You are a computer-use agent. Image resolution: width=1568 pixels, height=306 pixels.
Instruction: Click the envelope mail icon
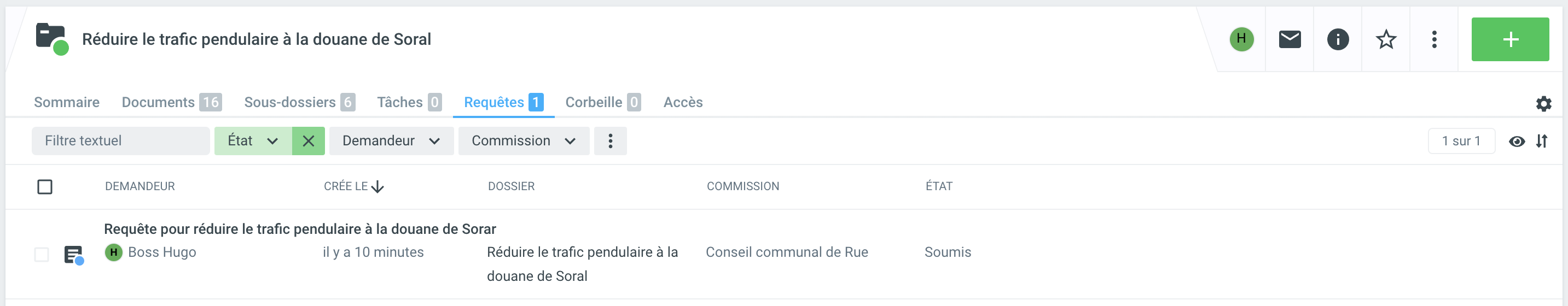click(1289, 39)
